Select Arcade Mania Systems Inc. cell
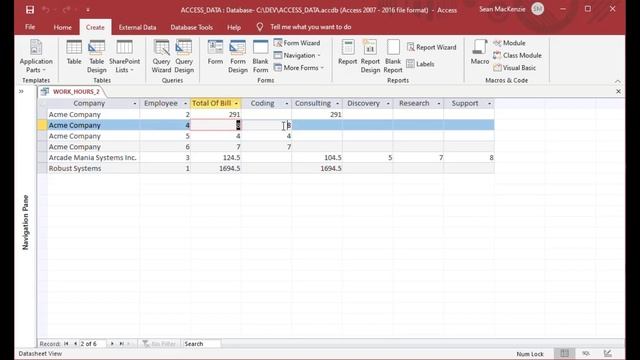The image size is (640, 360). coord(93,158)
